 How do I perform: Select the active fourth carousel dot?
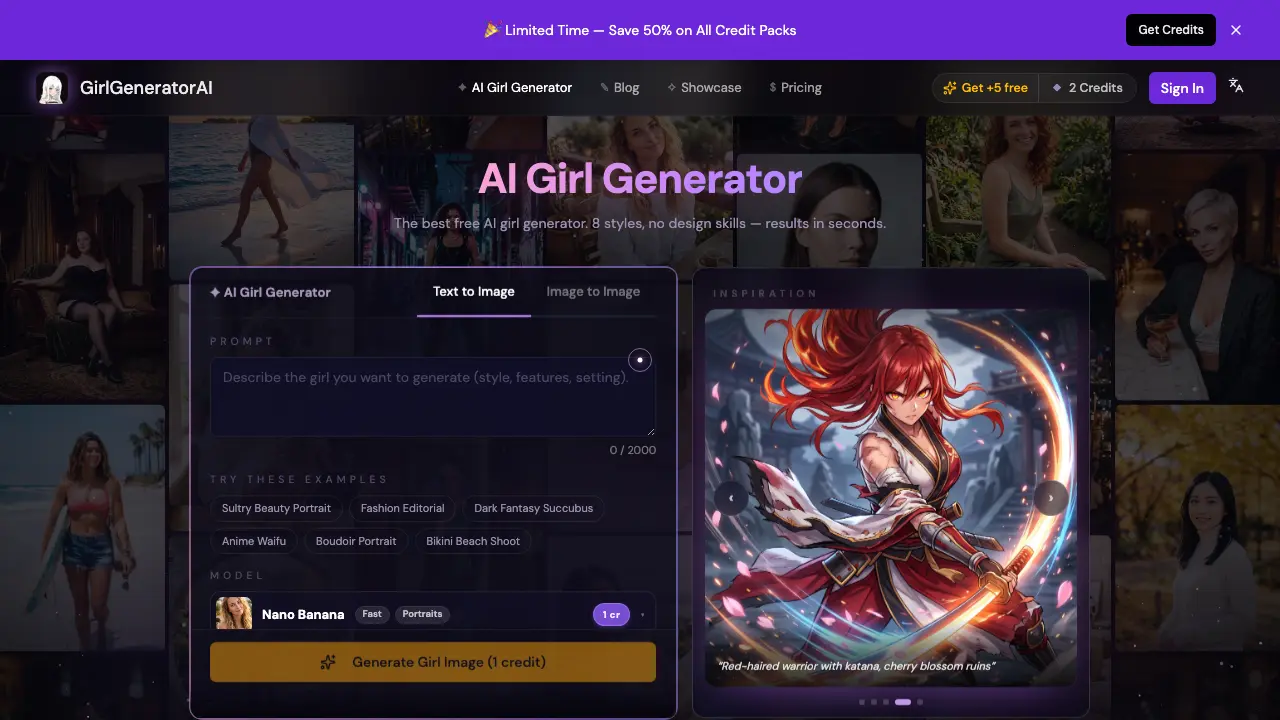[903, 702]
